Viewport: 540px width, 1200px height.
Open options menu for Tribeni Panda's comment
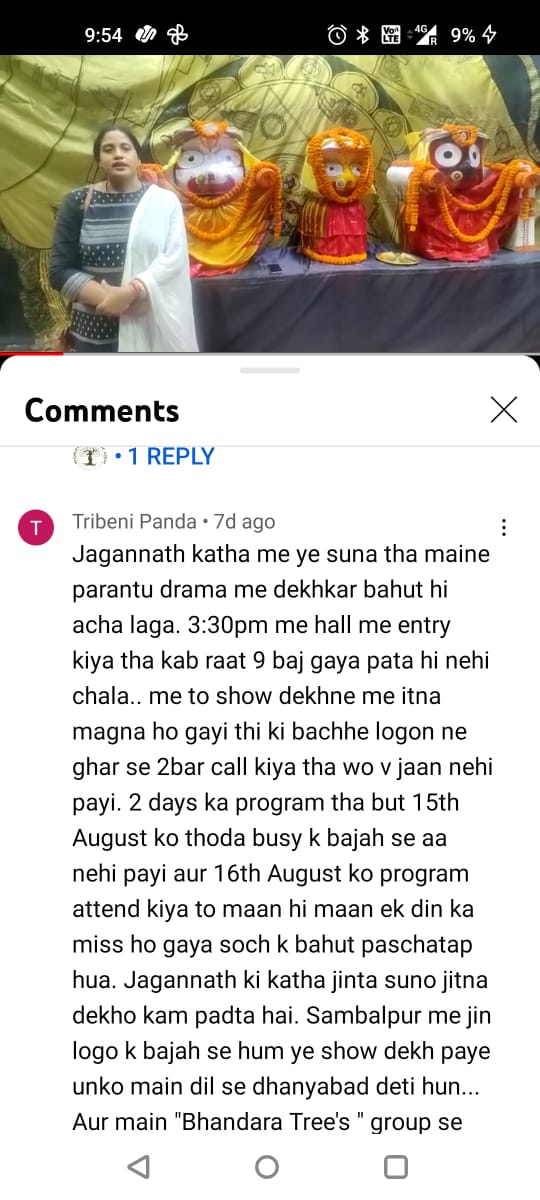click(x=504, y=527)
